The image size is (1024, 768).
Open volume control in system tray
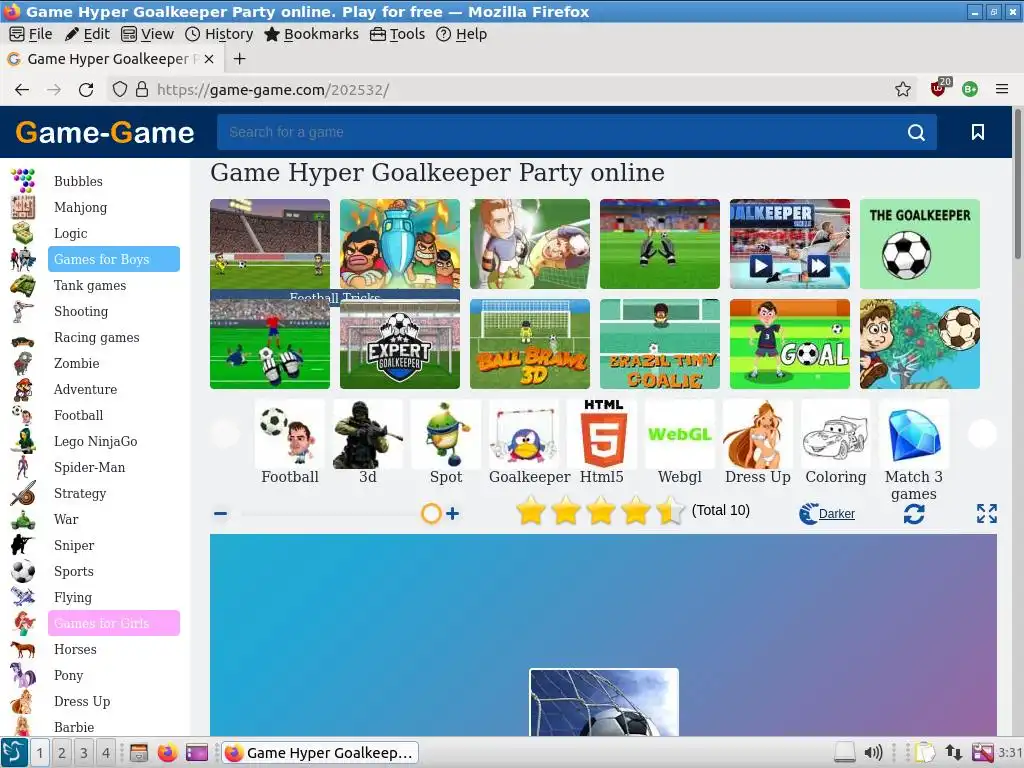click(x=872, y=753)
